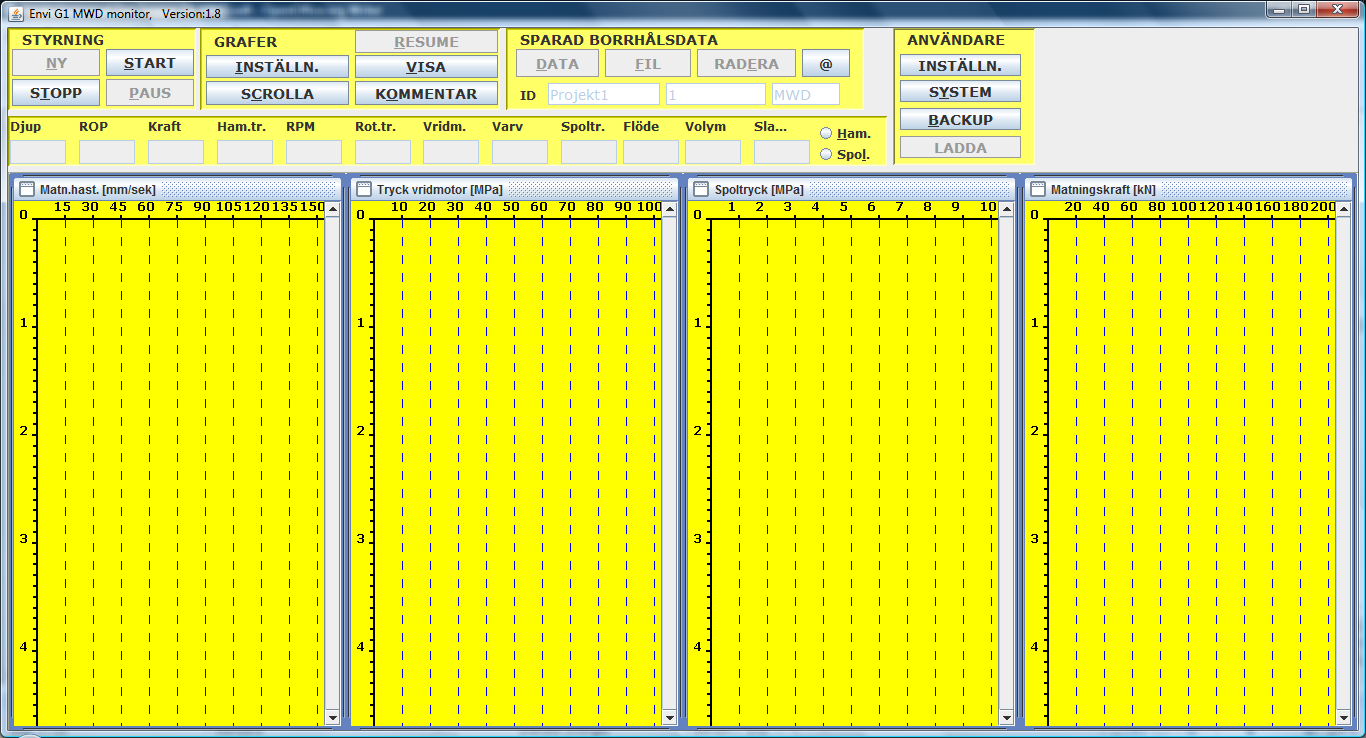Open the Spoltryck graph window icon
The width and height of the screenshot is (1366, 738).
pyautogui.click(x=702, y=189)
